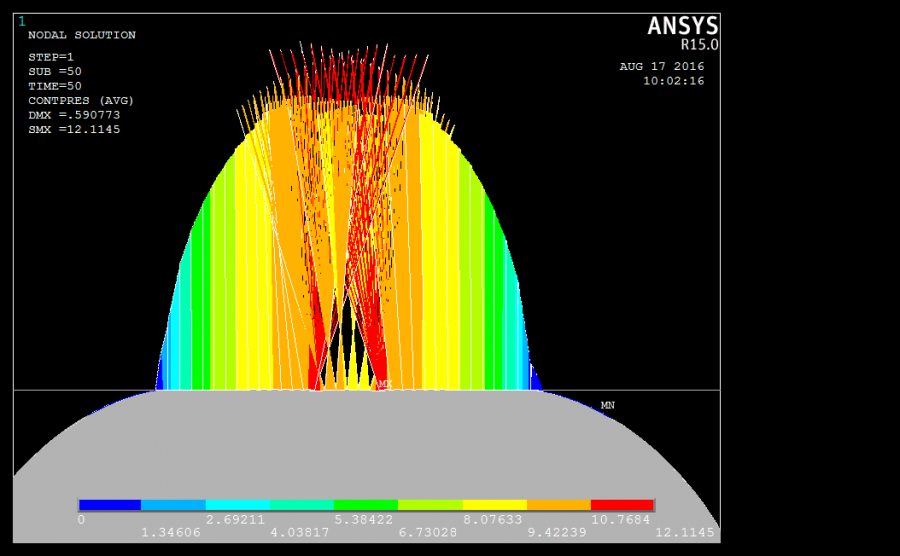Click the turquoise-green legend band
The image size is (900, 556).
click(x=302, y=505)
